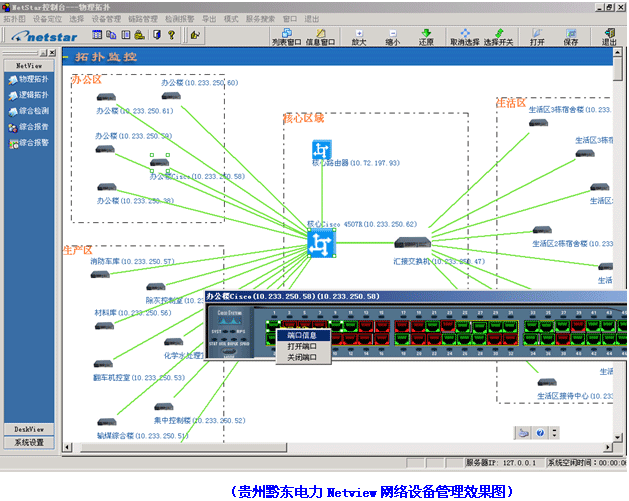Click the small icon left of blue help
Screen dimensions: 629x501
point(523,433)
